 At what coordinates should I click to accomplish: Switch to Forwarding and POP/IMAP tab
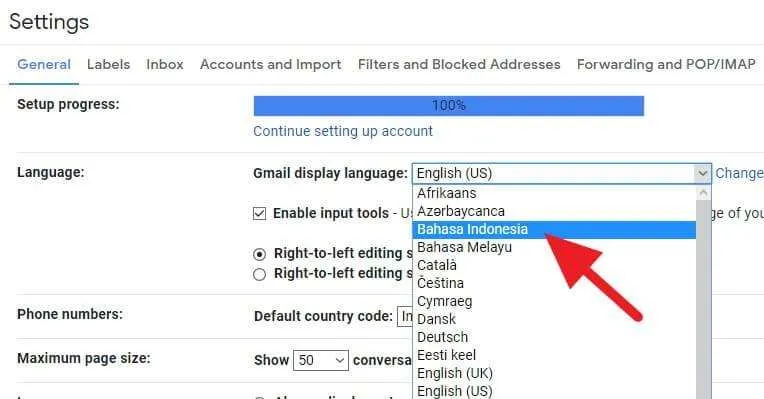click(666, 64)
